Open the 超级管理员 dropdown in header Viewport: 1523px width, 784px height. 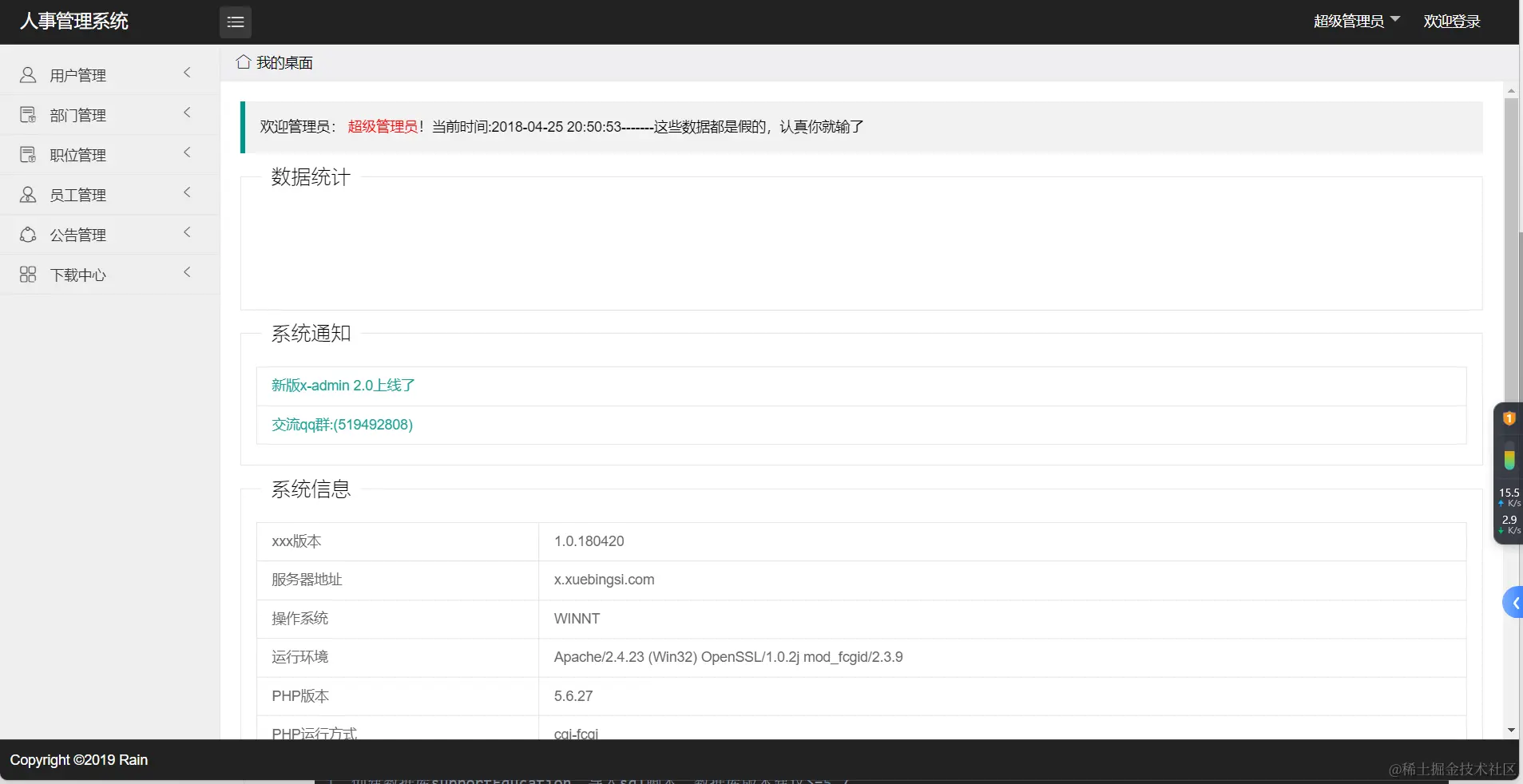coord(1357,22)
